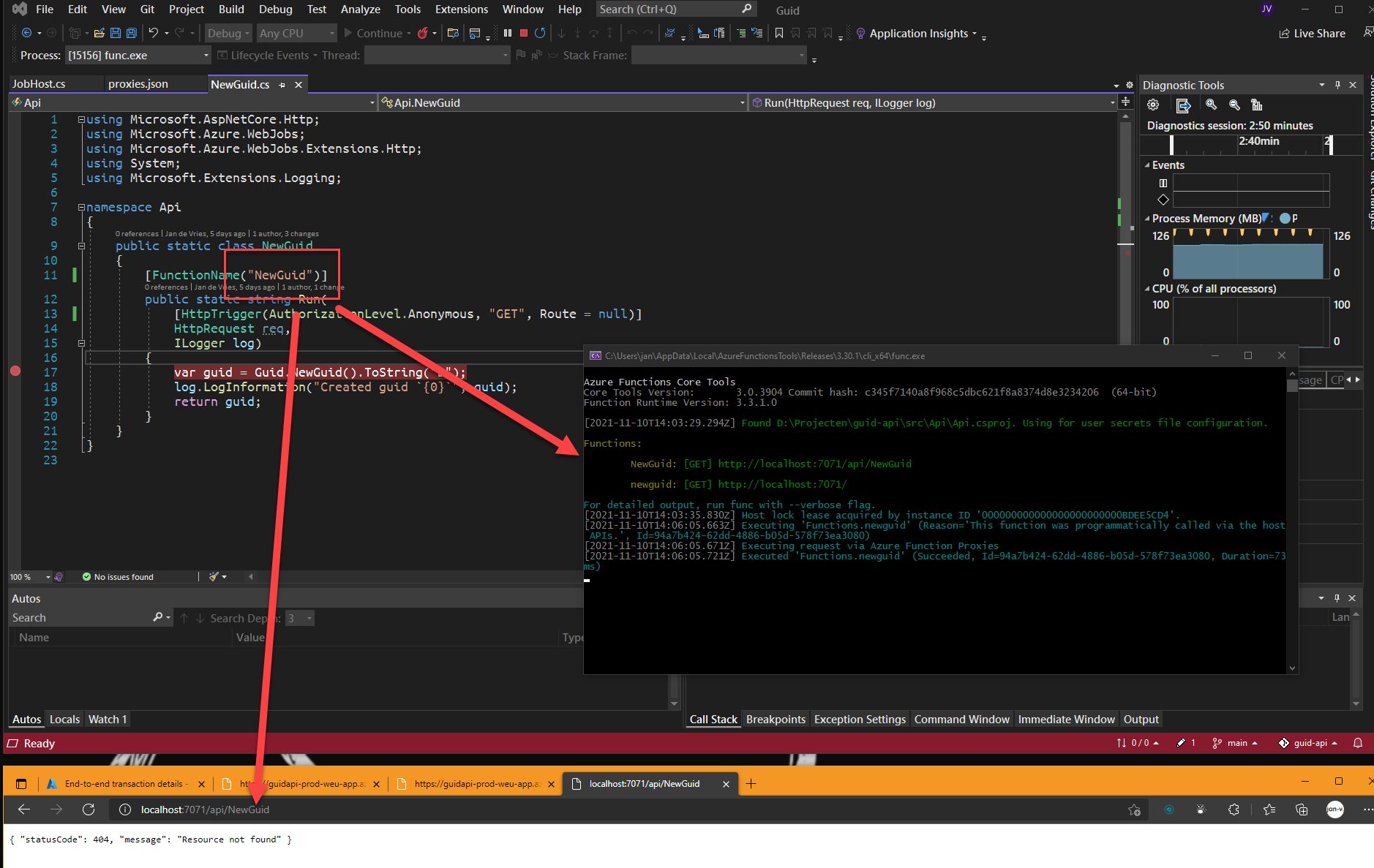Viewport: 1374px width, 868px height.
Task: Toggle the breakpoint glyph on line 17
Action: (x=15, y=371)
